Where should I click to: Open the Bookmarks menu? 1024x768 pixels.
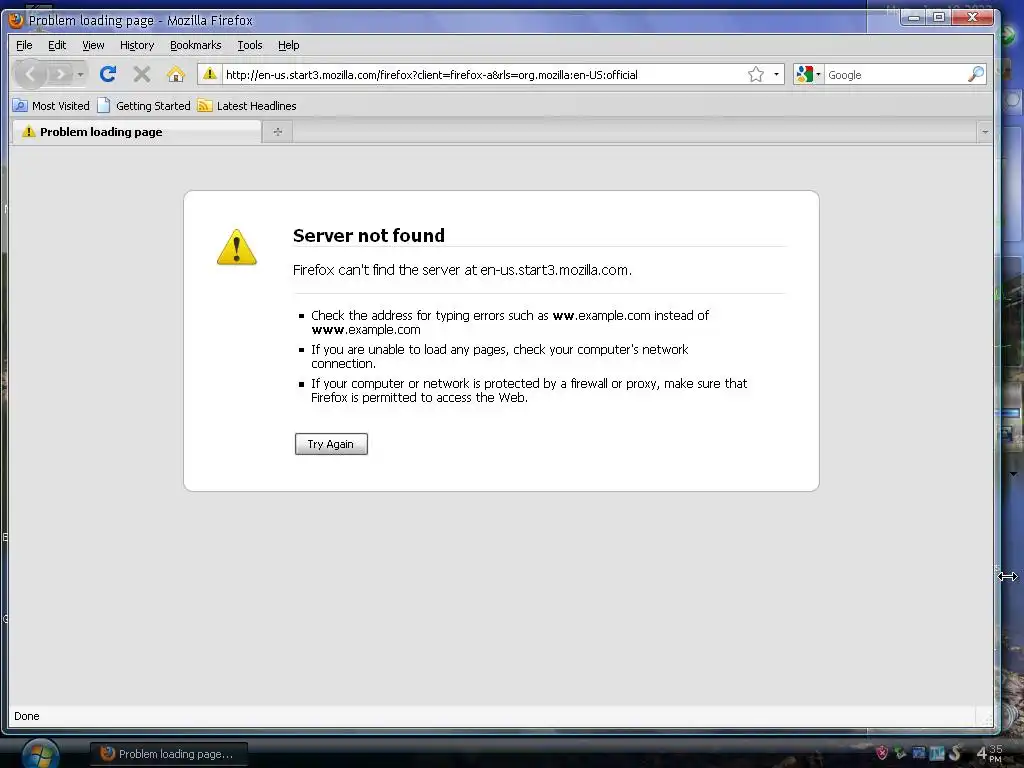click(196, 45)
